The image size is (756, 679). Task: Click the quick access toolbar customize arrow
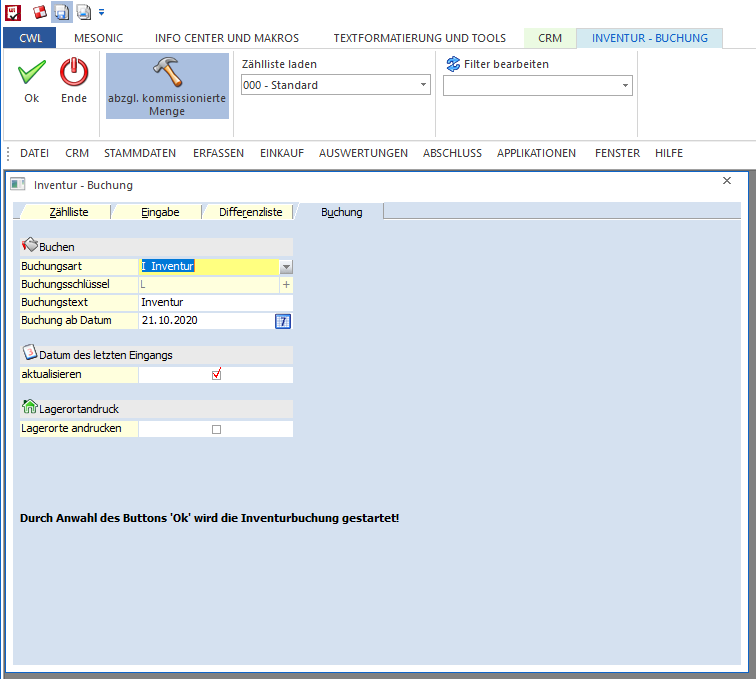click(x=101, y=12)
